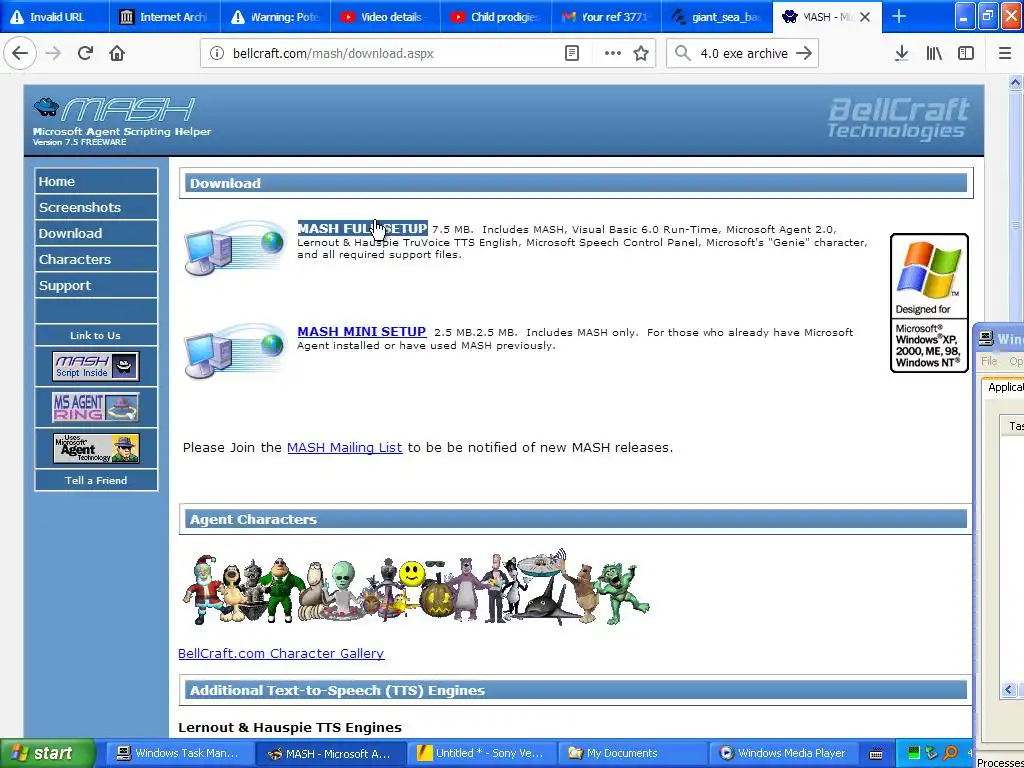The width and height of the screenshot is (1024, 768).
Task: Download MASH MINI SETUP link
Action: [362, 332]
